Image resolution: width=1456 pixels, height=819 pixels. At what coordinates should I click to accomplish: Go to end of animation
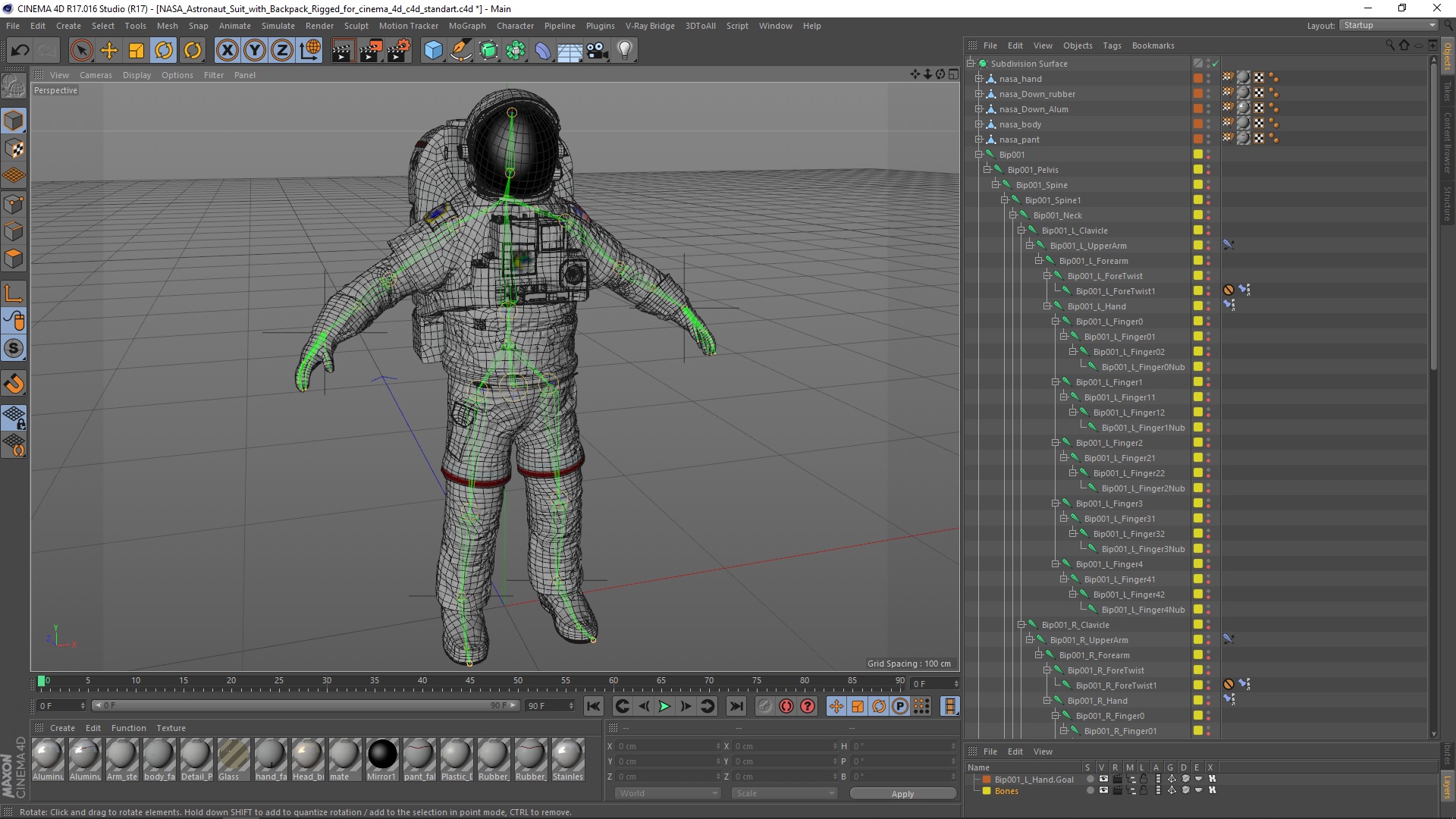(x=736, y=706)
